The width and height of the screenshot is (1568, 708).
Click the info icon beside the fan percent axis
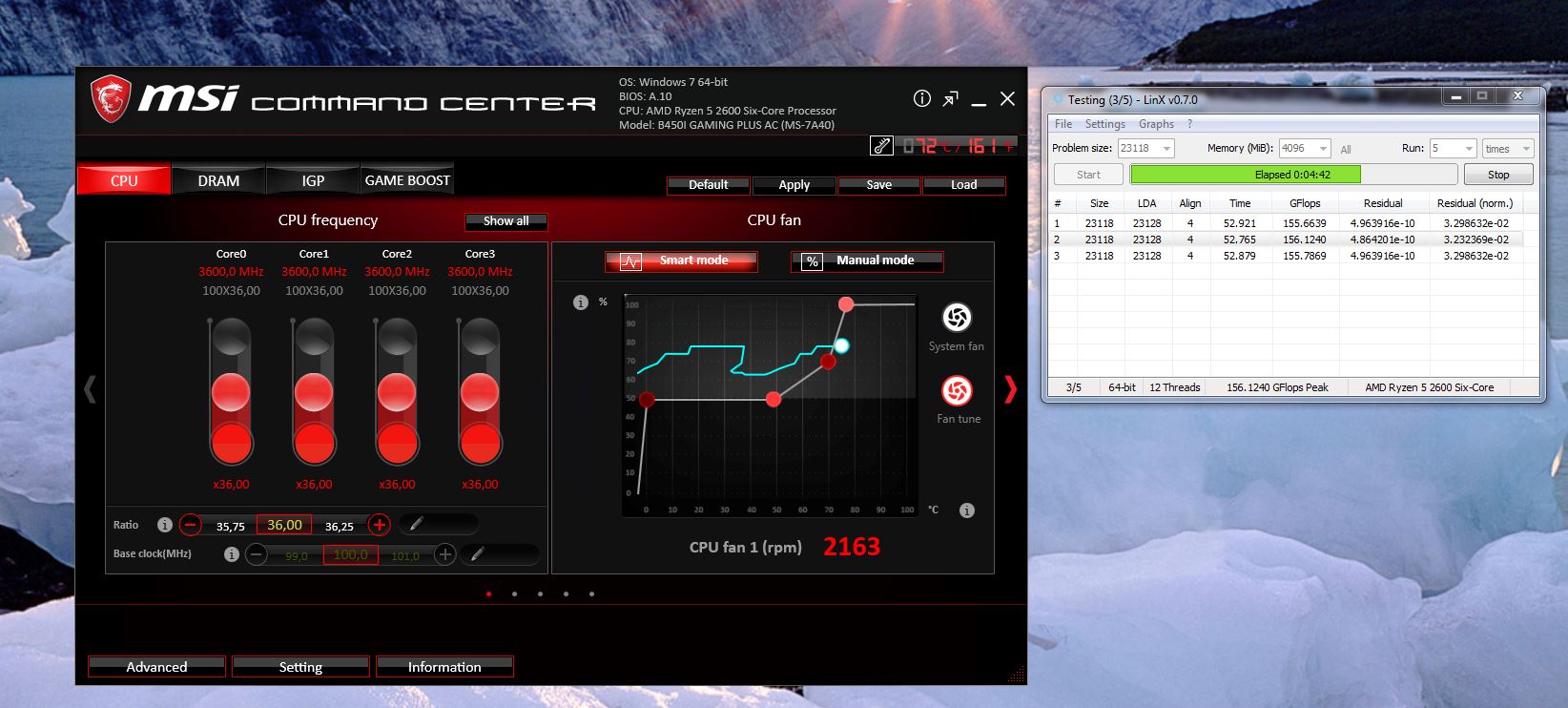tap(580, 302)
